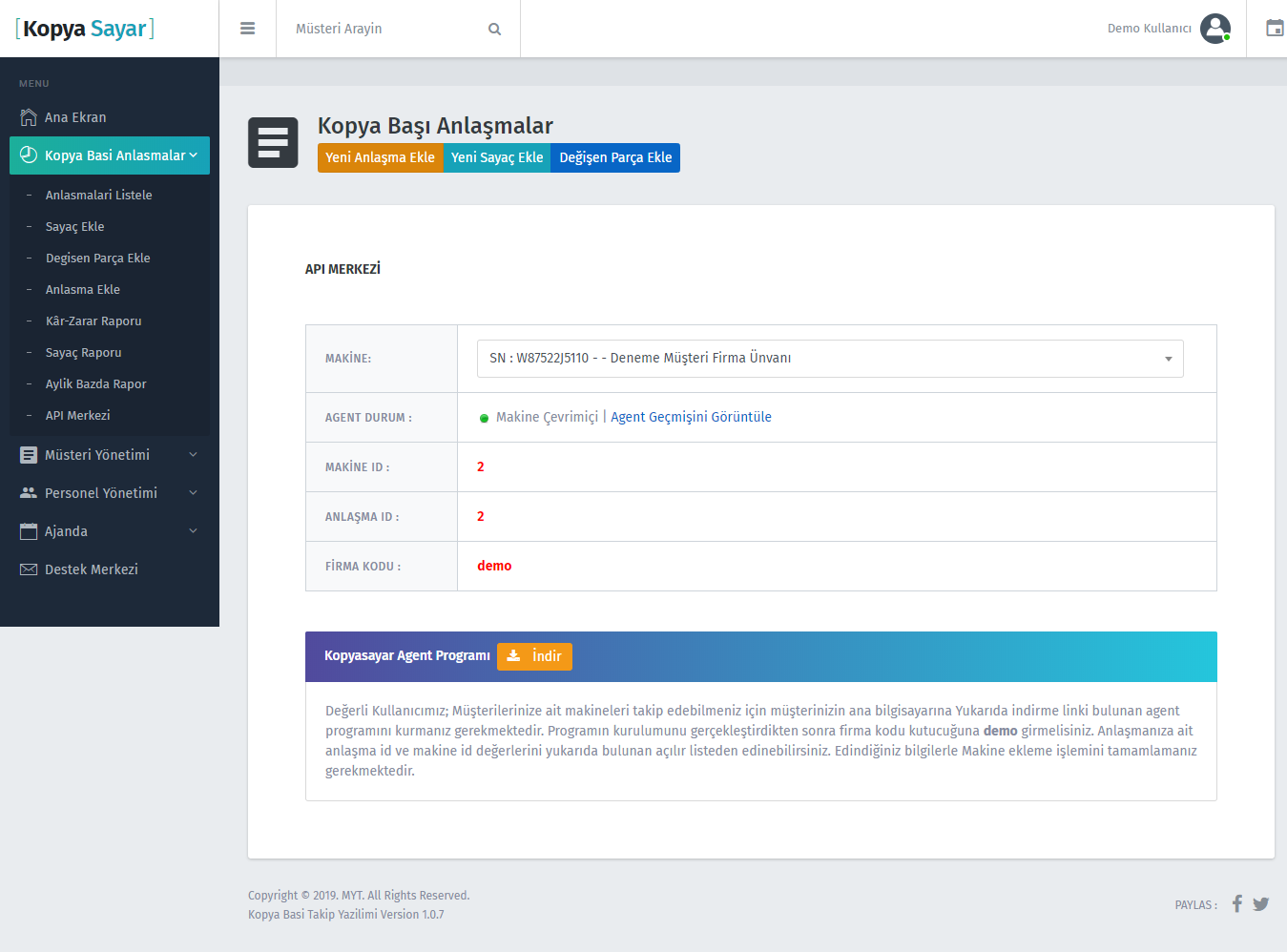Expand the Ajanda sidebar menu

click(x=110, y=531)
